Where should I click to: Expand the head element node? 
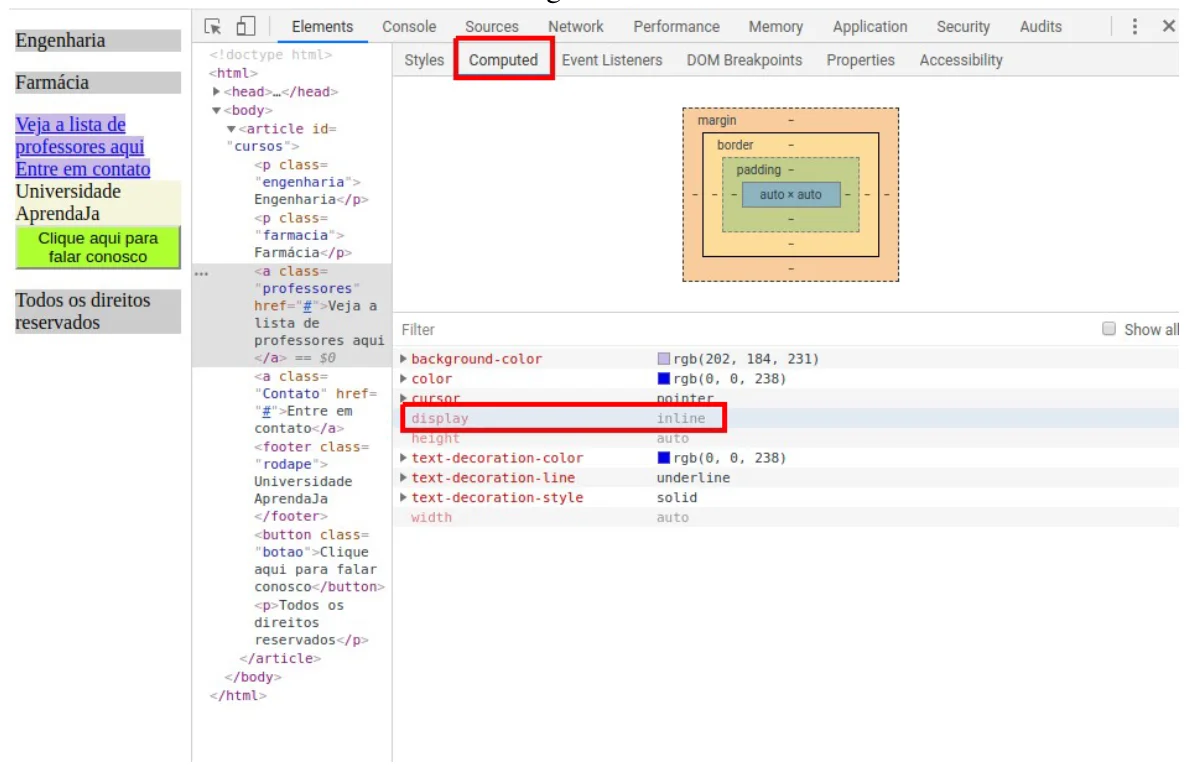pyautogui.click(x=216, y=92)
